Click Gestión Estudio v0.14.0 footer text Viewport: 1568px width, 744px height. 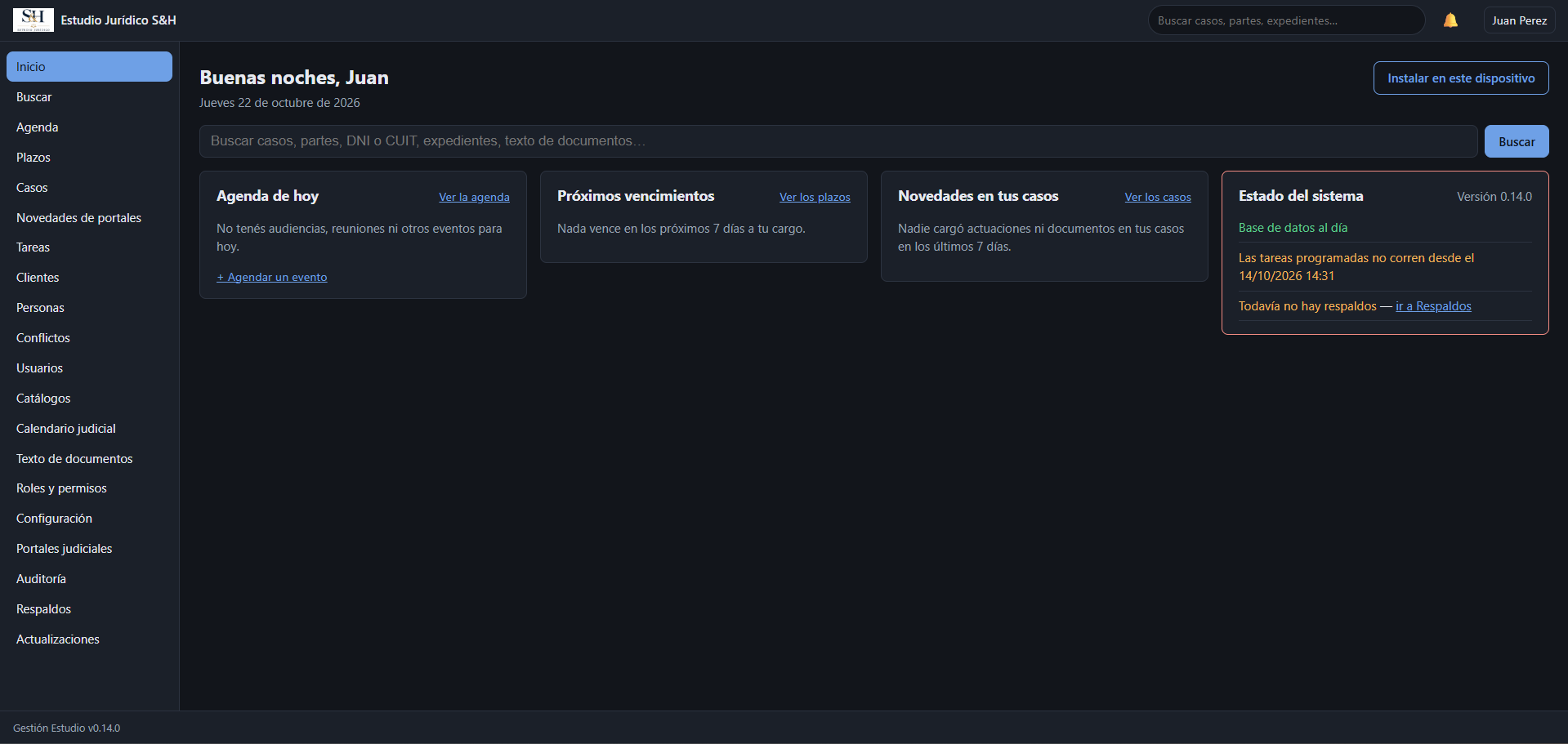click(x=66, y=728)
